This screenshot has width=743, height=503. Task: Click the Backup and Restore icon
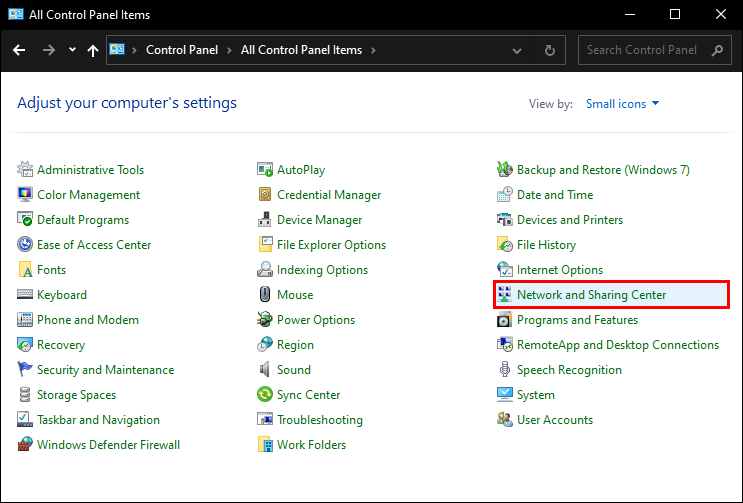[x=505, y=169]
